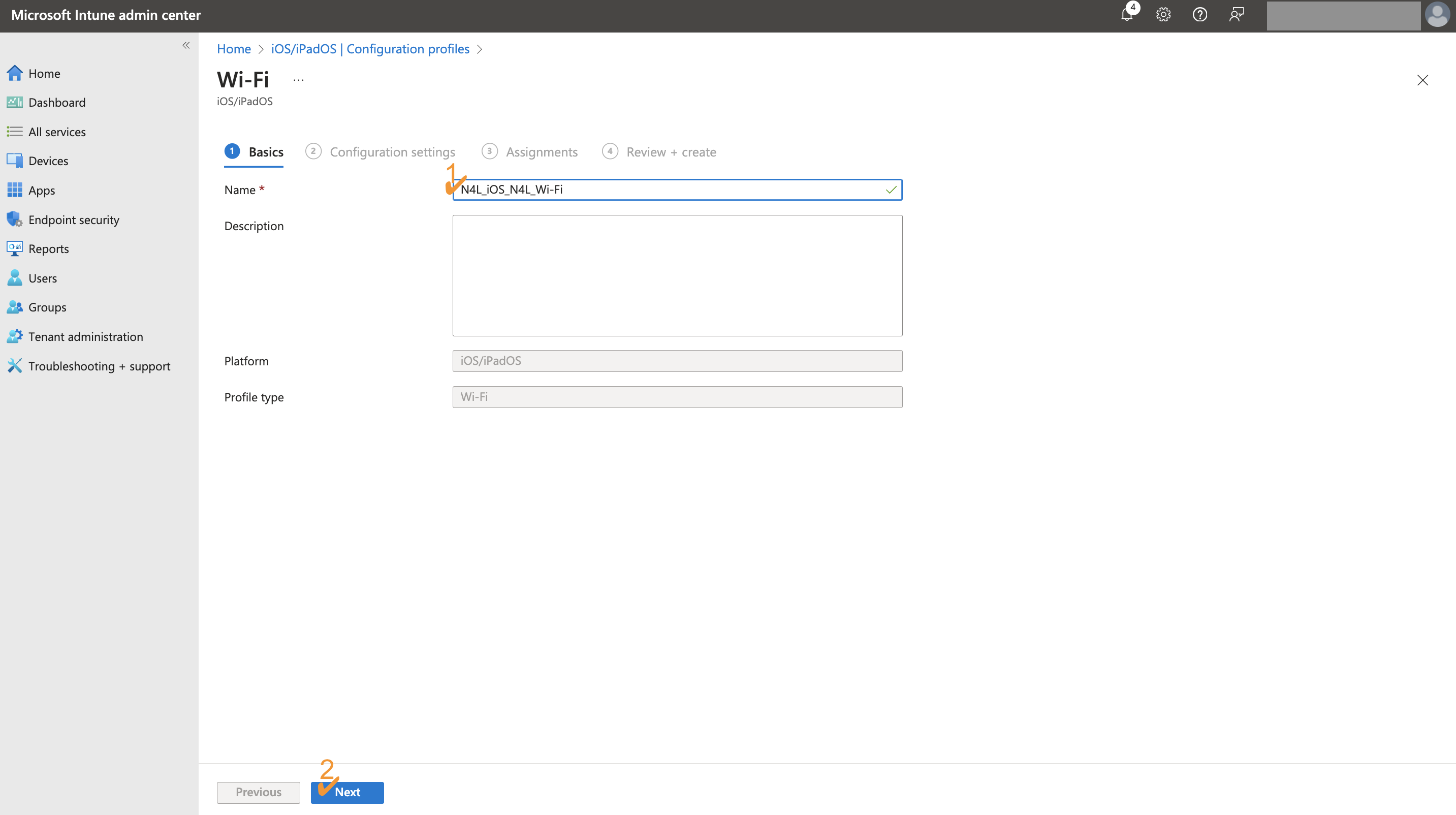This screenshot has width=1456, height=815.
Task: Open Endpoint security section
Action: tap(74, 220)
